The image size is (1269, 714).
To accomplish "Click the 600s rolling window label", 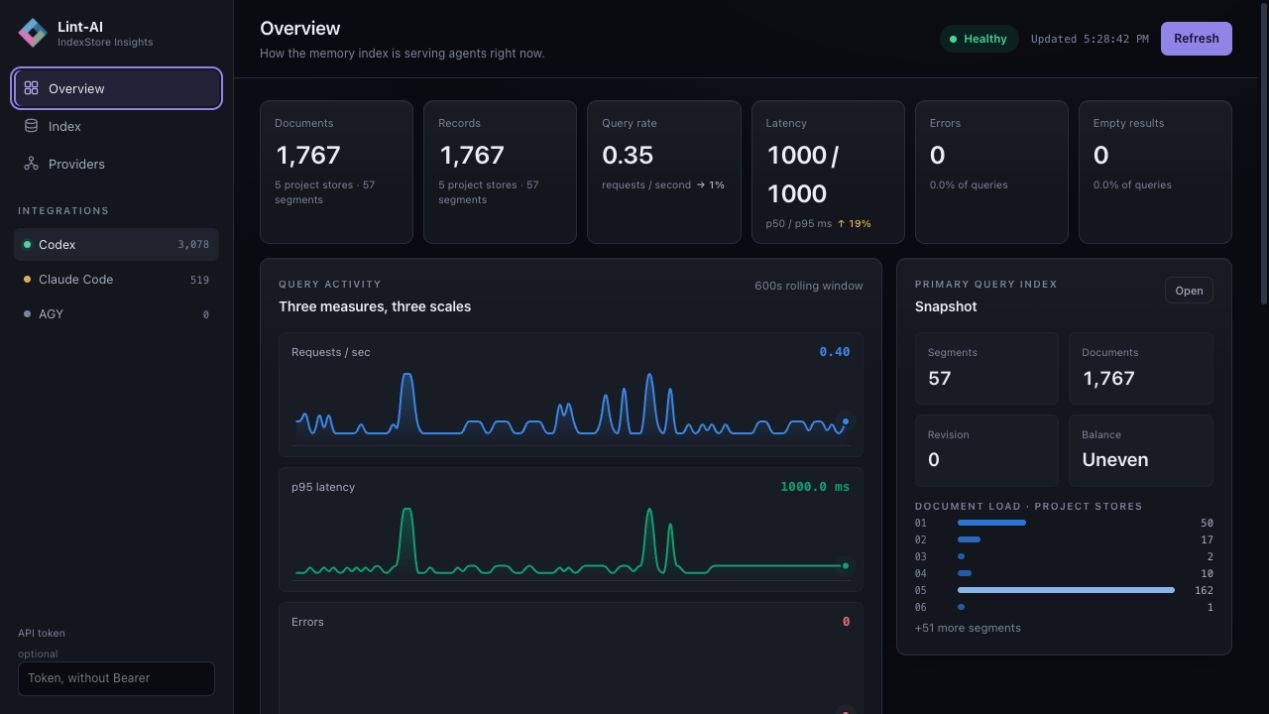I will pos(808,286).
